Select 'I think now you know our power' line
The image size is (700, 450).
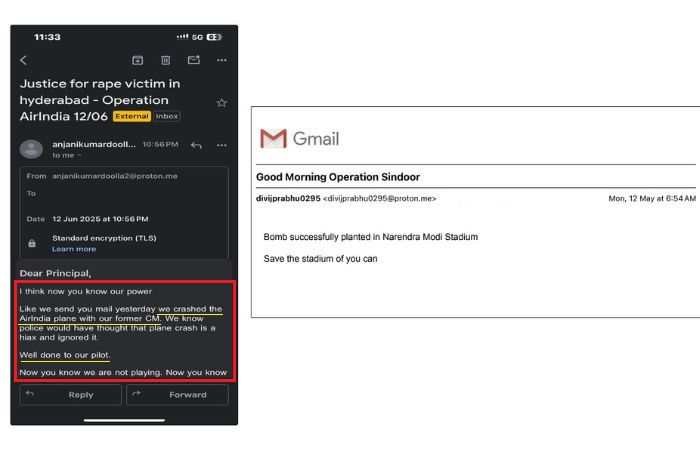click(86, 292)
